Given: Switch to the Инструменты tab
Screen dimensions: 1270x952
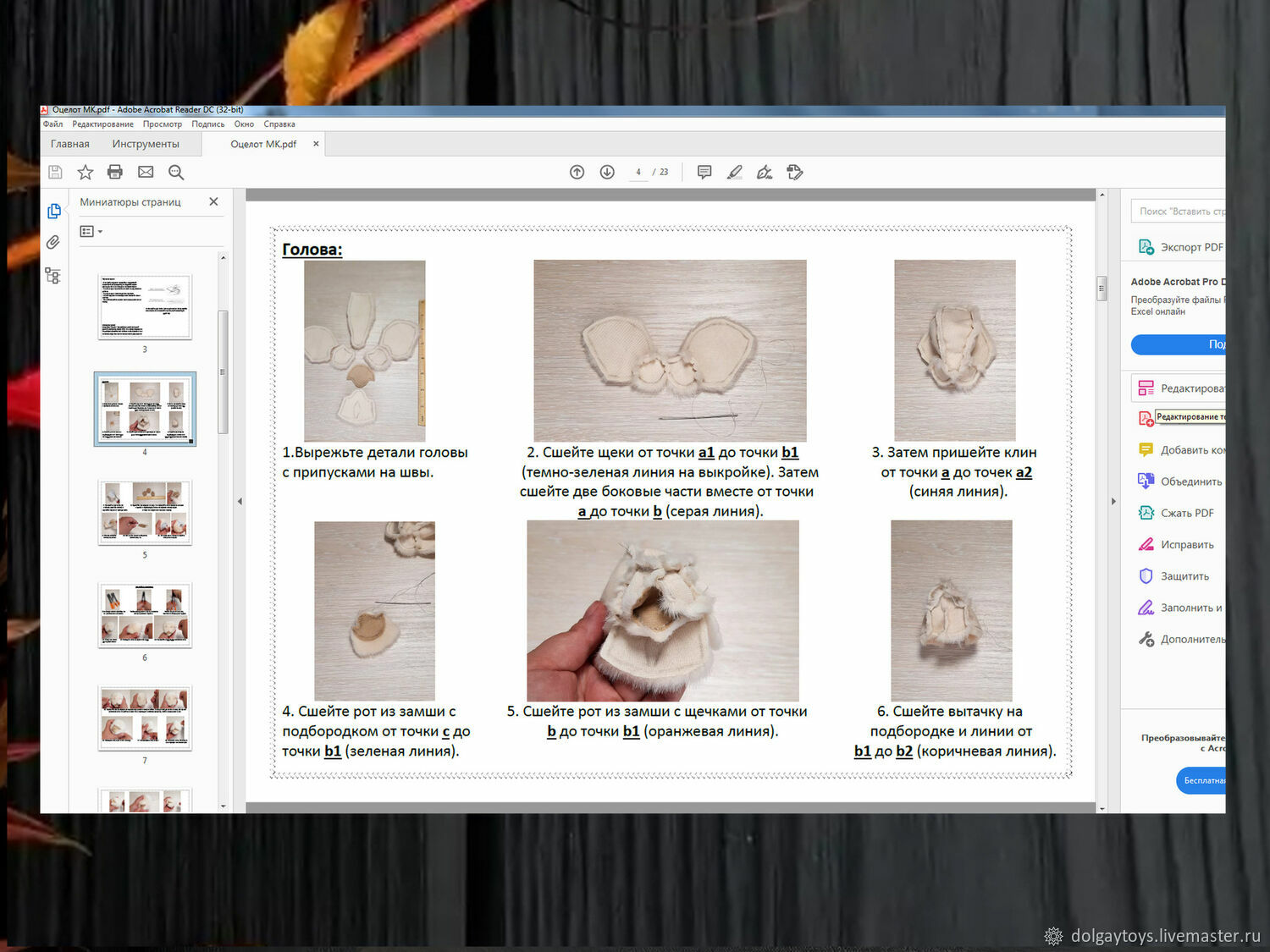Looking at the screenshot, I should point(146,144).
